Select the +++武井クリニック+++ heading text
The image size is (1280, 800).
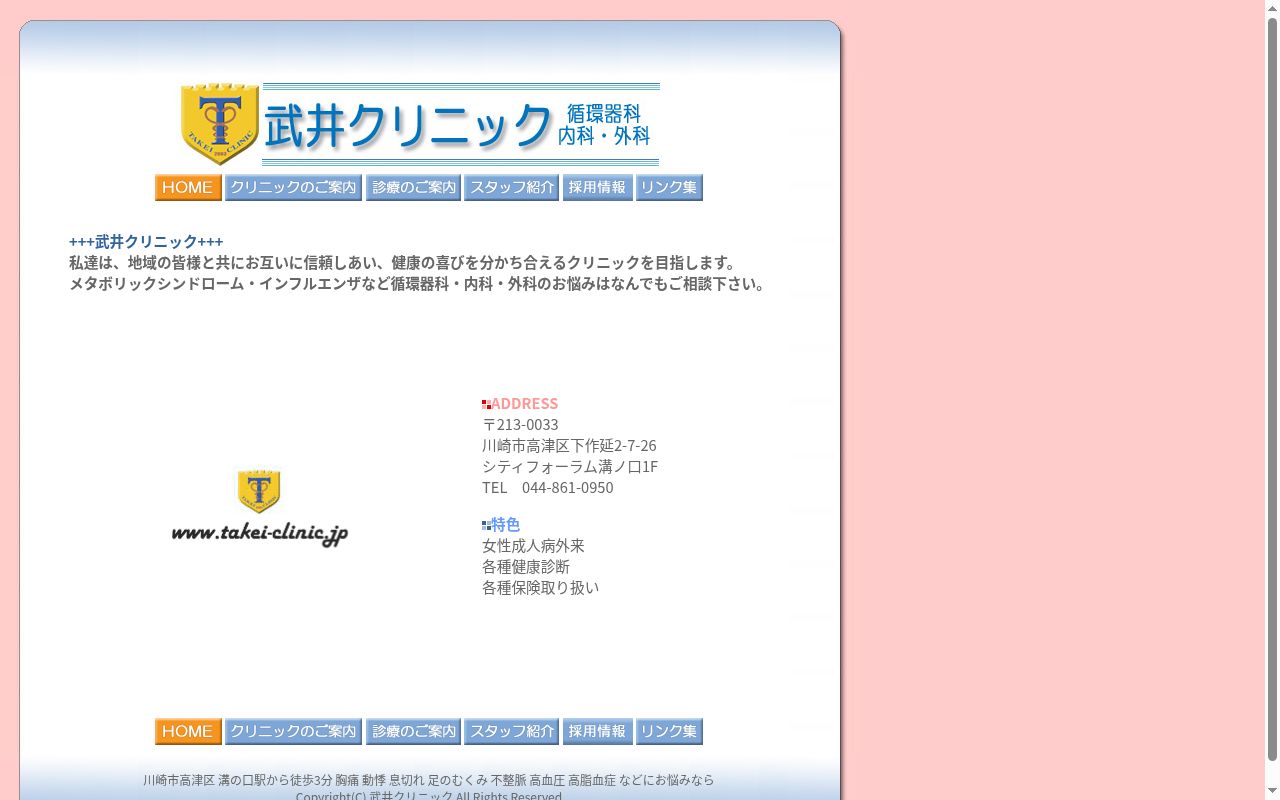146,241
